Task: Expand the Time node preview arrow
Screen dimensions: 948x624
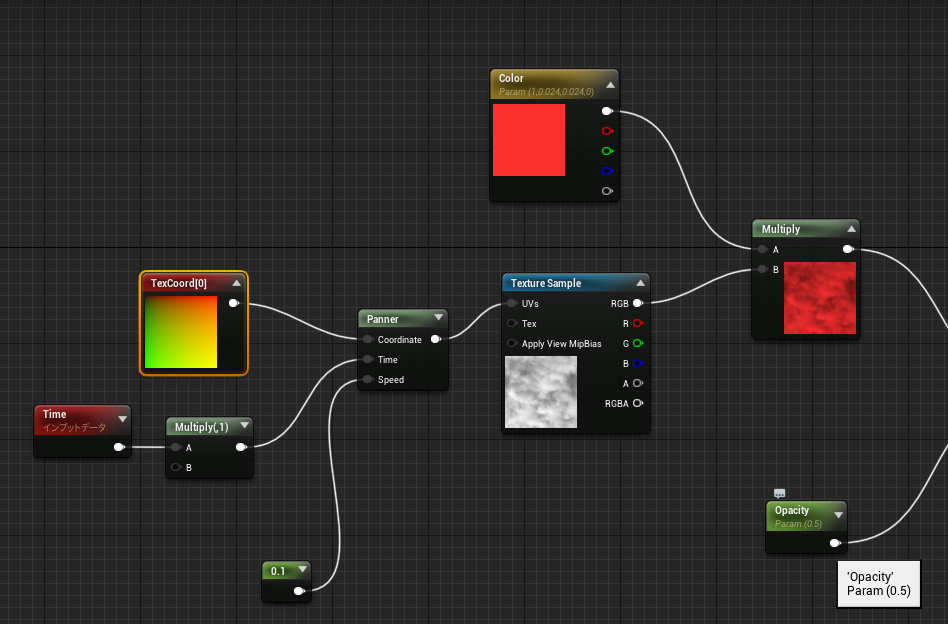Action: pyautogui.click(x=123, y=419)
